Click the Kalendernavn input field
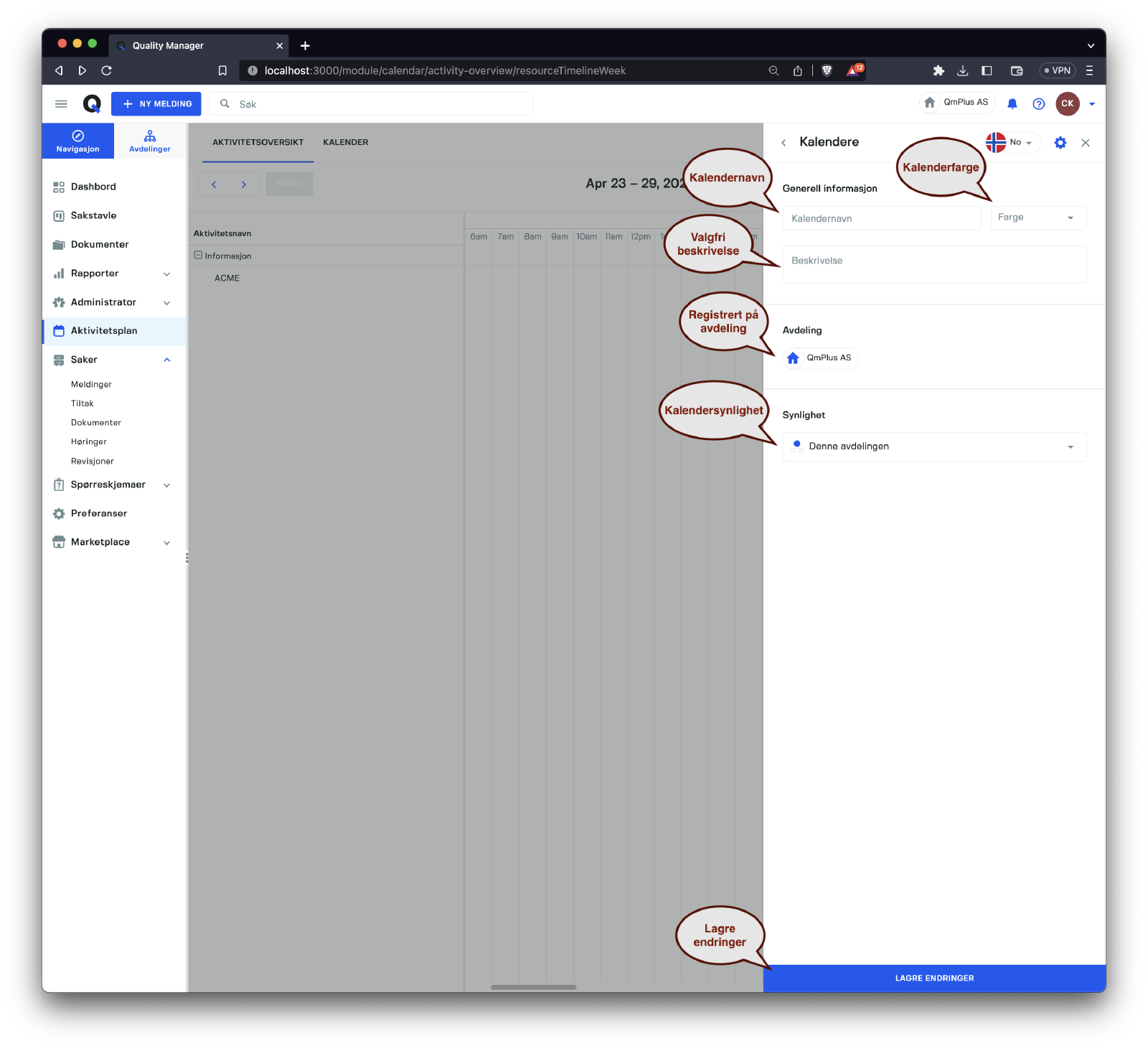The width and height of the screenshot is (1148, 1048). click(x=881, y=218)
